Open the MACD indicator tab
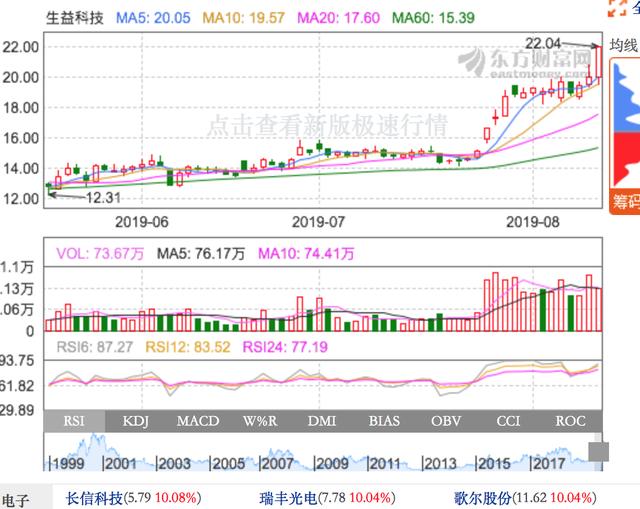This screenshot has height=509, width=640. 198,421
